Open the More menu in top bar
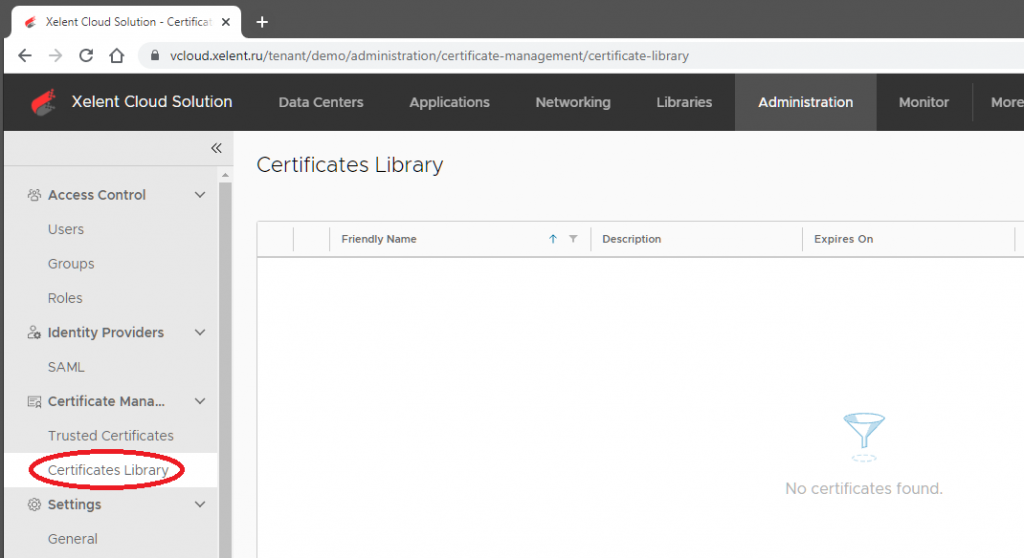 (1006, 103)
